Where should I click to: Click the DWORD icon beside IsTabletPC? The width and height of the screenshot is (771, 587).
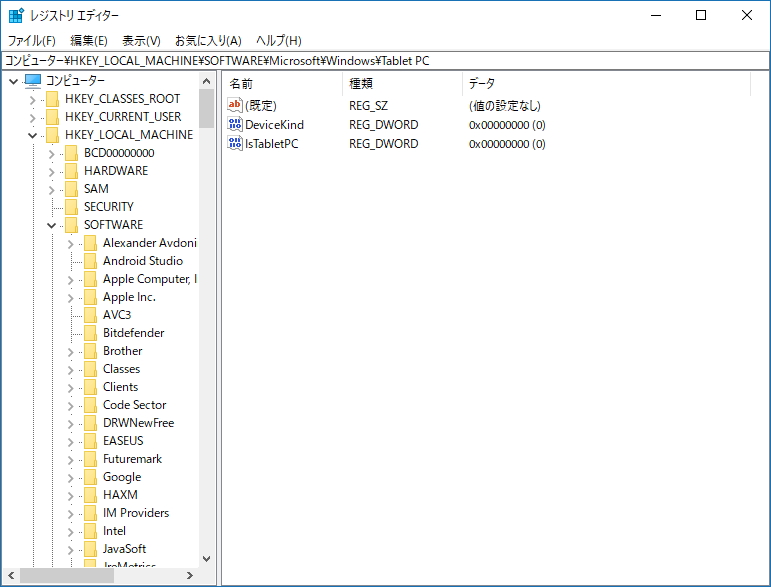pos(235,143)
